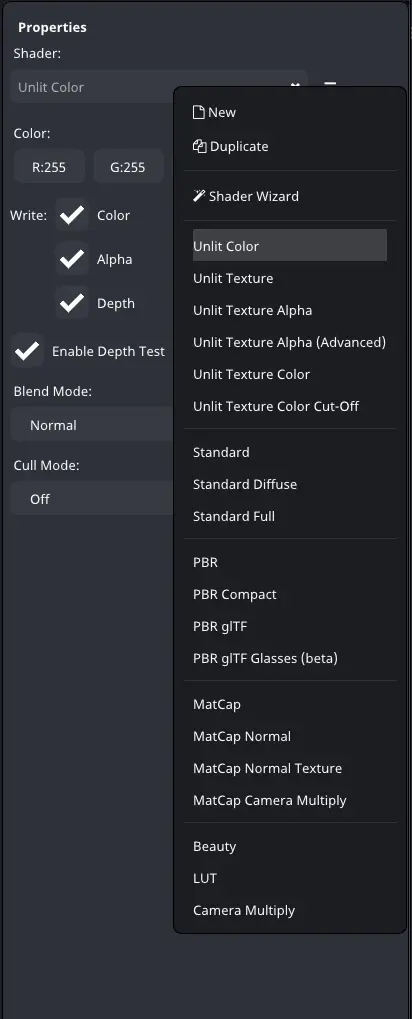
Task: Click the G:255 color value field
Action: tap(127, 167)
